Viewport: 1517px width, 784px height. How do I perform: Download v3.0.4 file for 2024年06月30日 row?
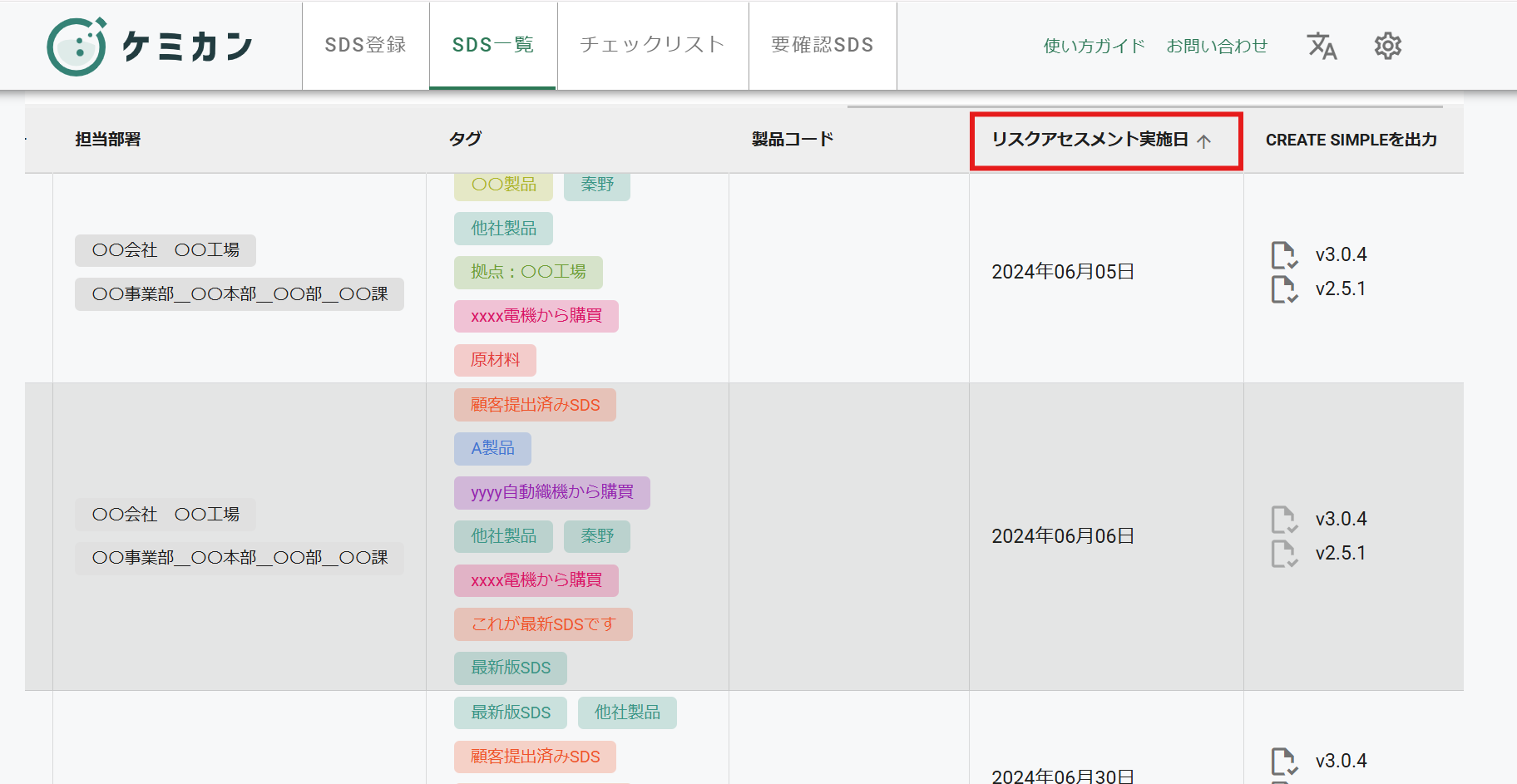click(x=1284, y=762)
